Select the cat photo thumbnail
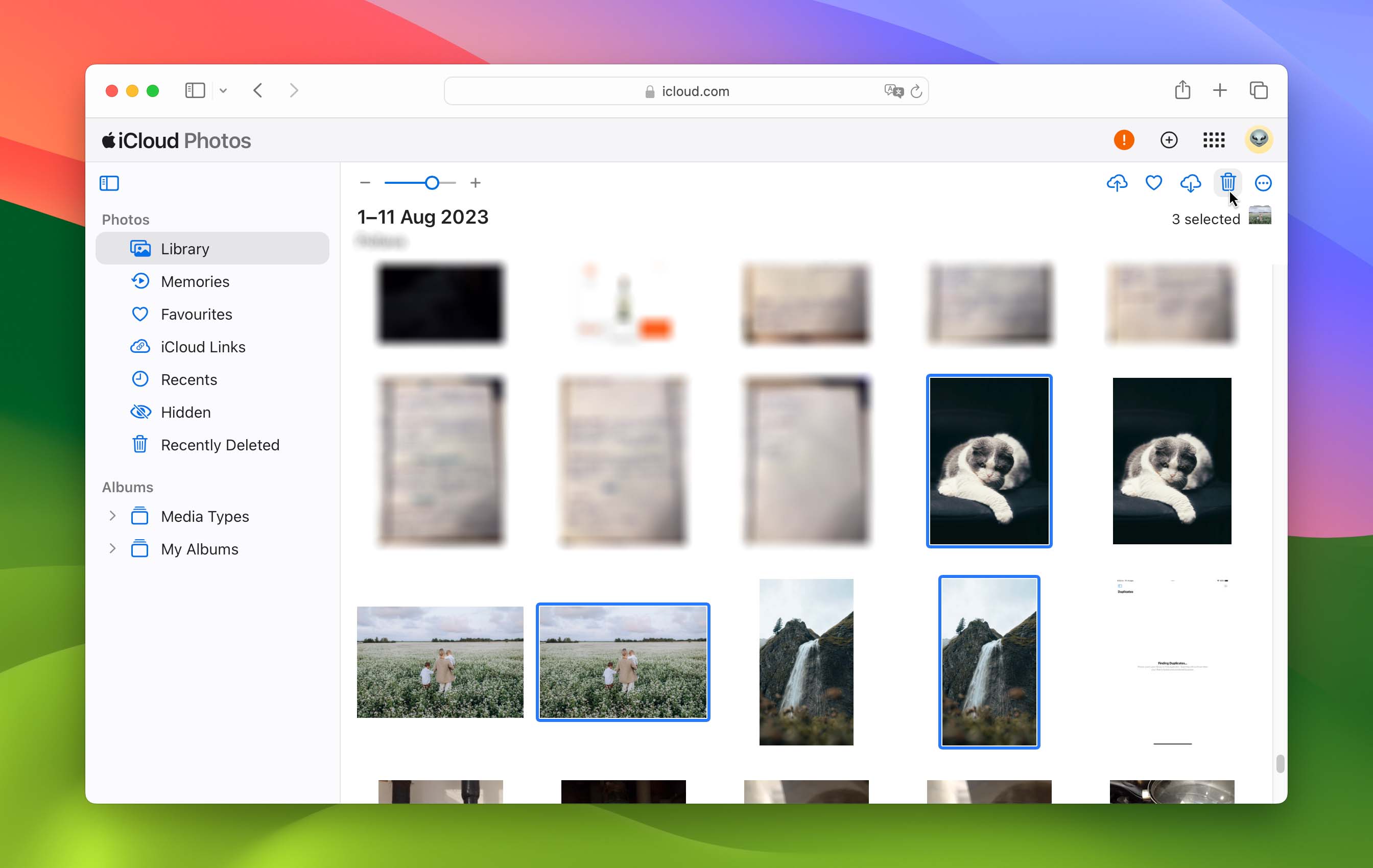The width and height of the screenshot is (1373, 868). [x=988, y=460]
